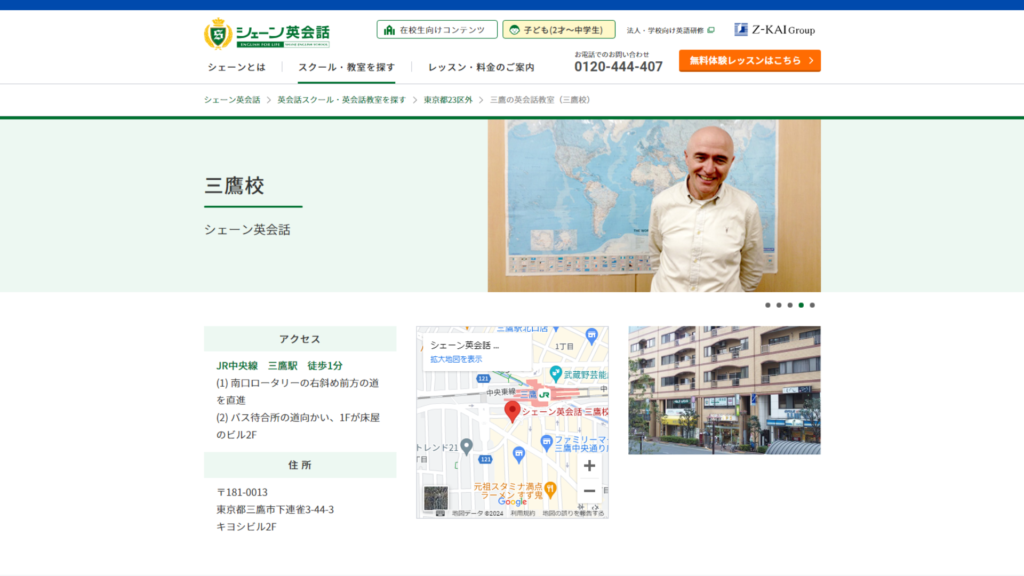Image resolution: width=1024 pixels, height=576 pixels.
Task: Click the JR 三鷹 station icon on the map
Action: click(x=543, y=394)
